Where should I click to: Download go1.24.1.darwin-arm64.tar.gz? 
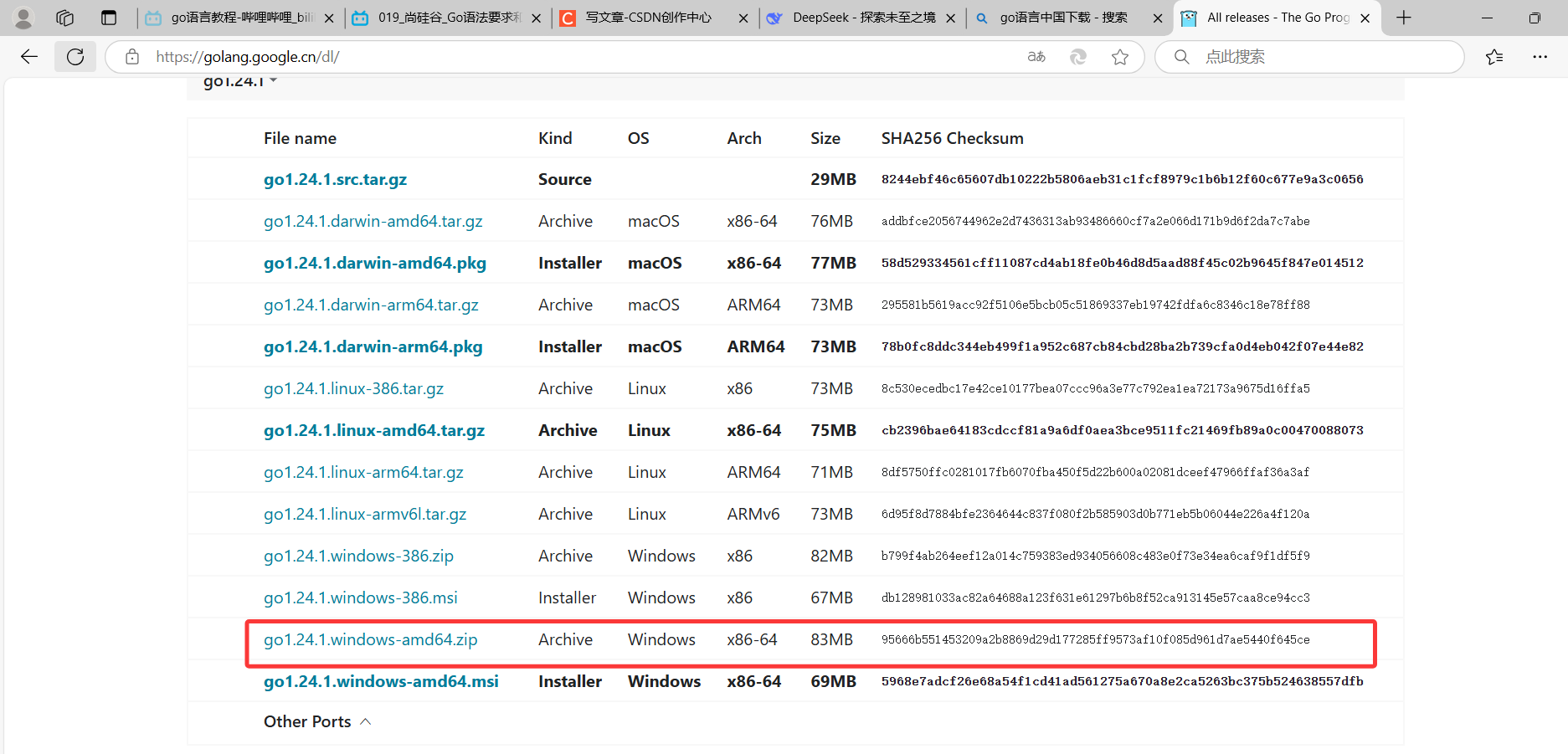coord(371,305)
